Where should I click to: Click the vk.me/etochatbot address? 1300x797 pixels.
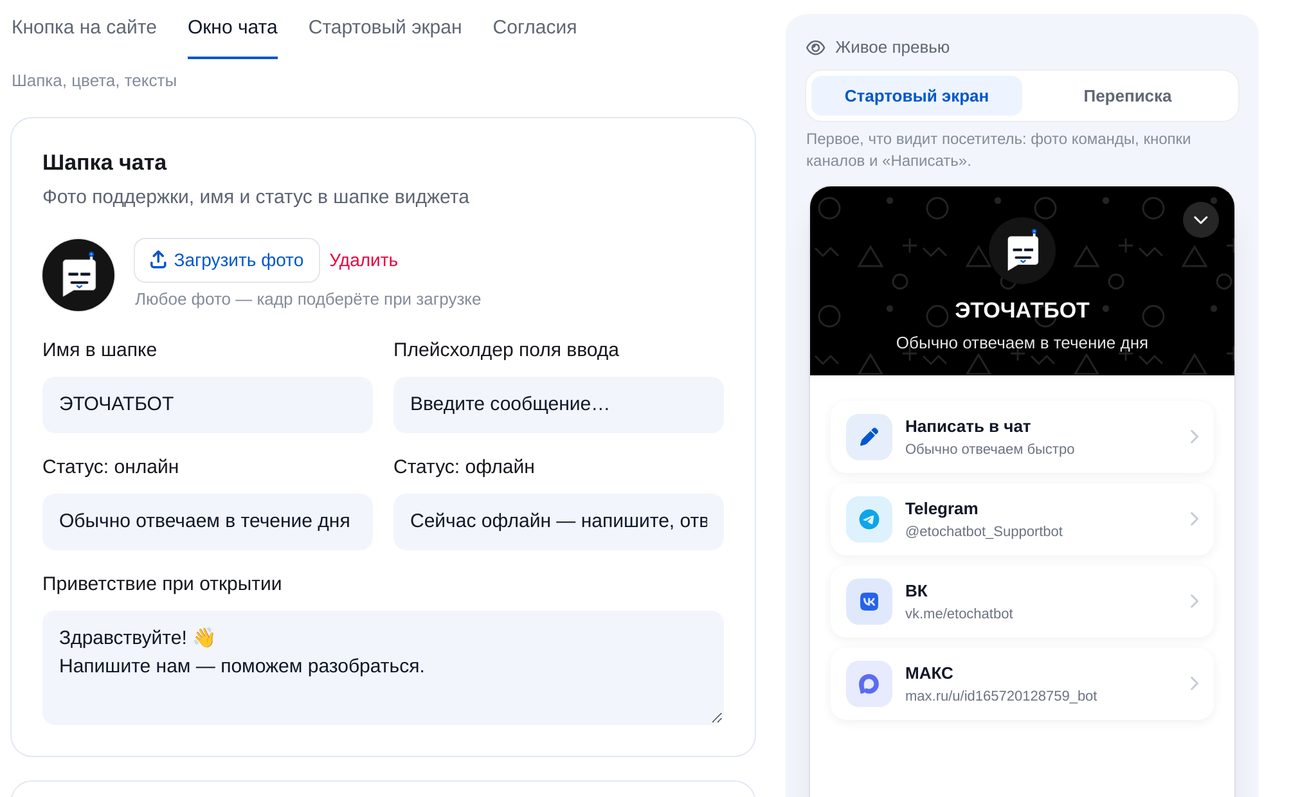click(959, 614)
